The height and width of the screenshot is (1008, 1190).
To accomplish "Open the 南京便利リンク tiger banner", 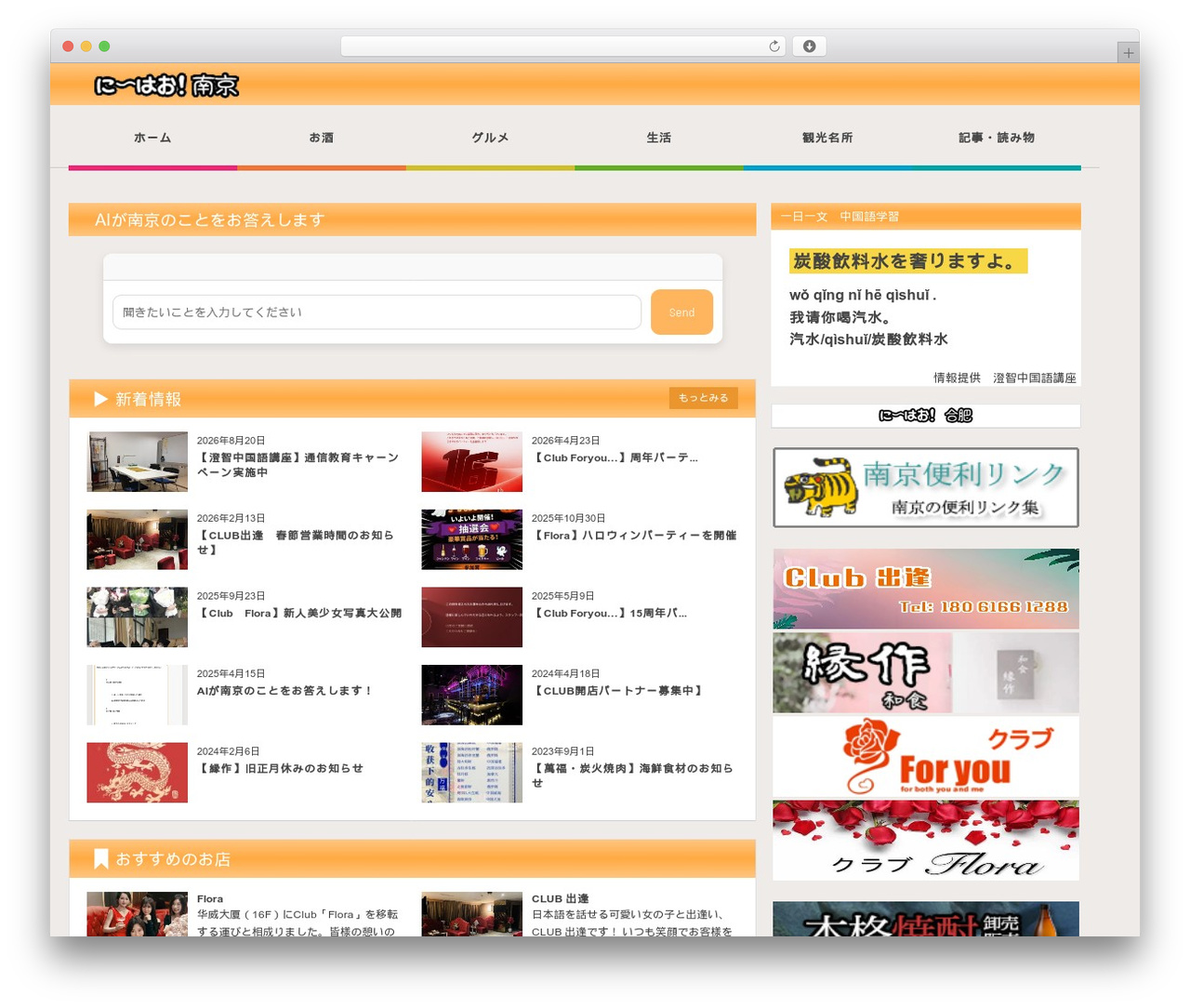I will click(926, 487).
